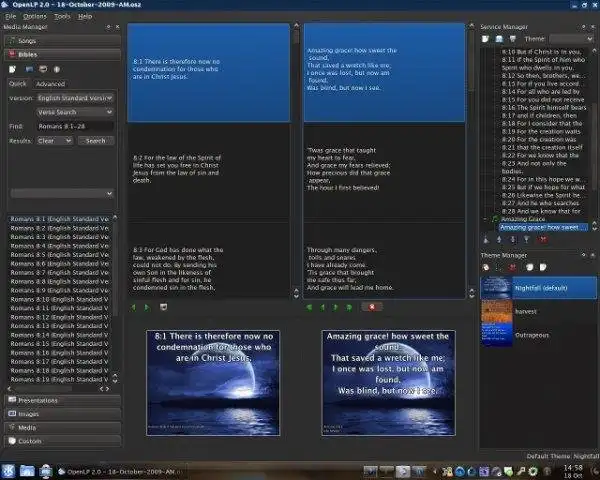Click the red delete icon below service list

pos(540,239)
